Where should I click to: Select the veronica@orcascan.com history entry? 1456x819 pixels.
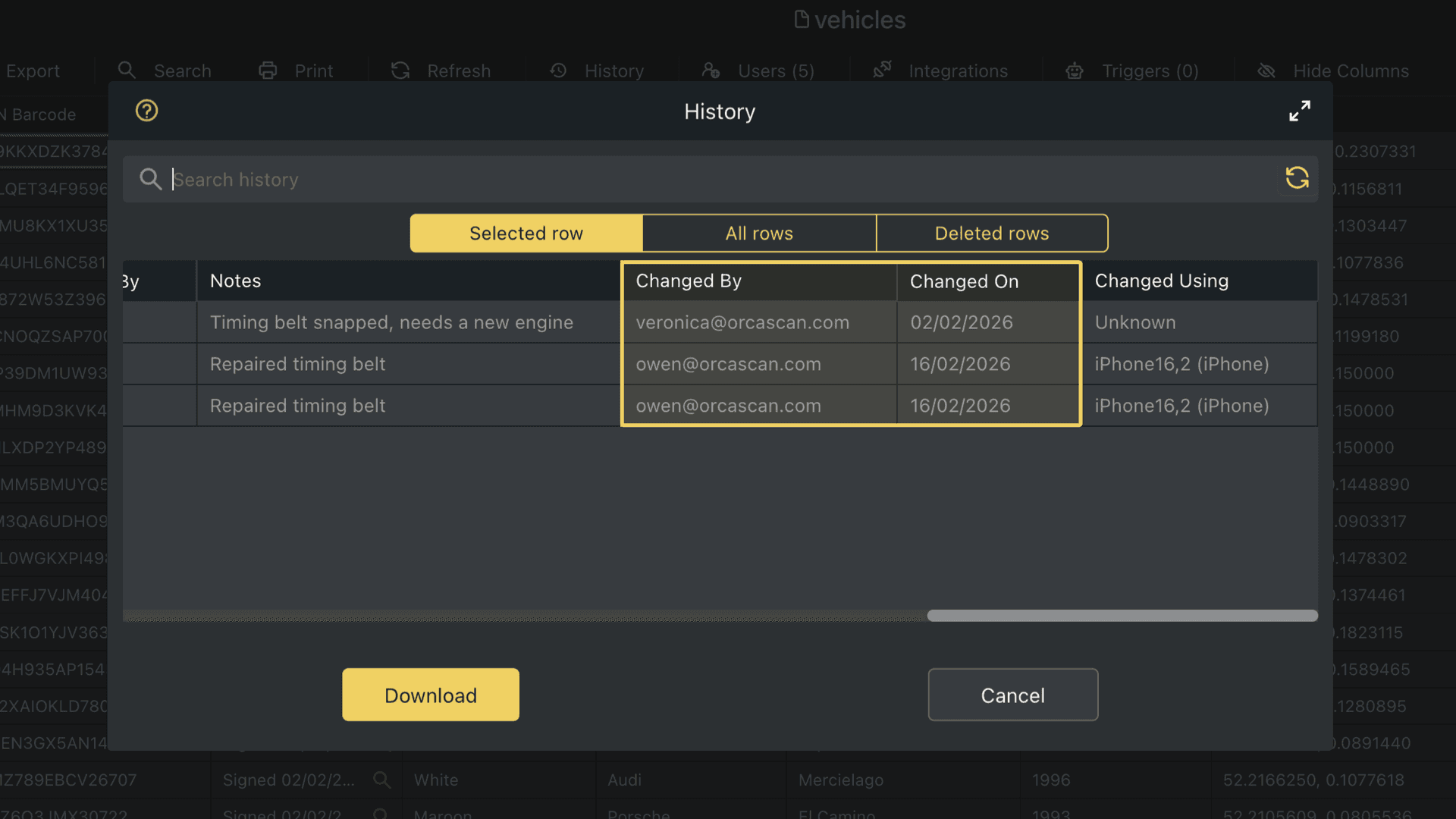[742, 322]
